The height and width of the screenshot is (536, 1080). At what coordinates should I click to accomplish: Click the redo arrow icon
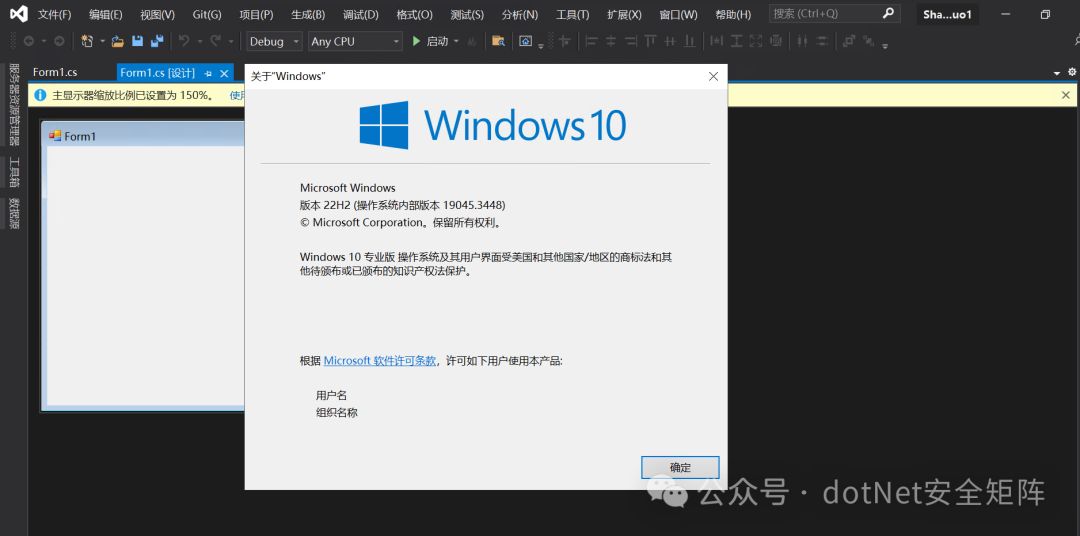coord(216,41)
